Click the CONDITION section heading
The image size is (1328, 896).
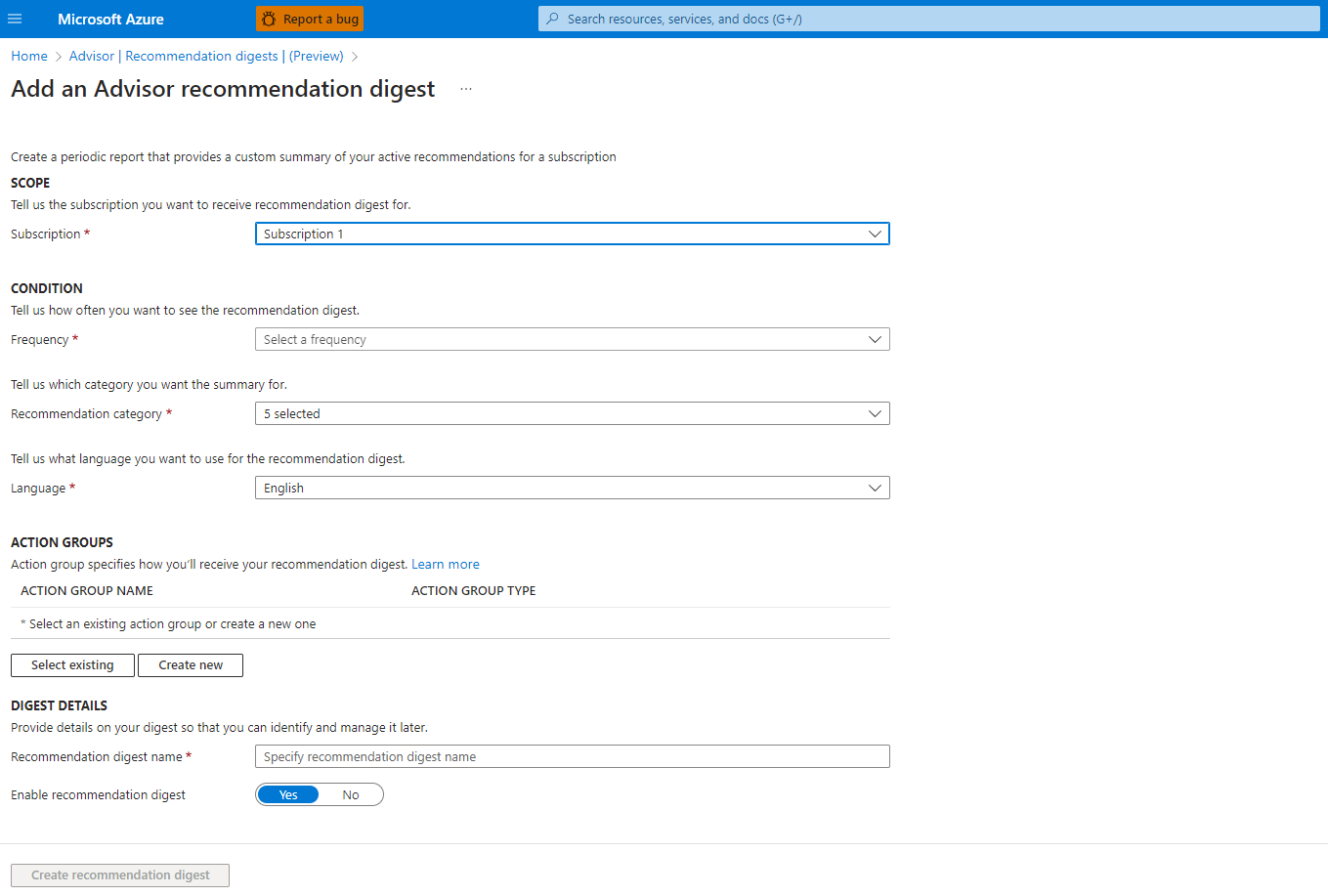(x=47, y=288)
